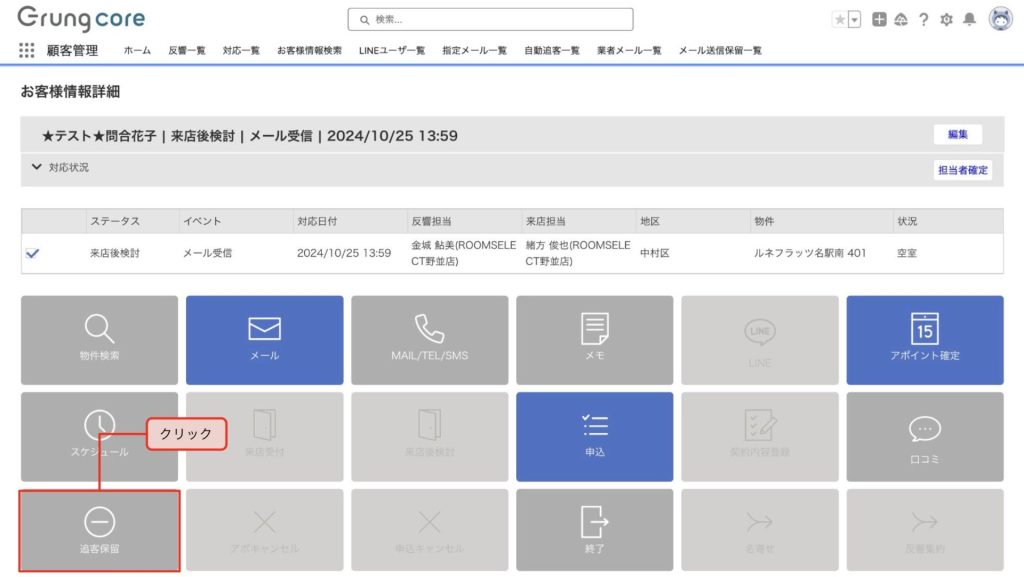Open the 口コミ speech bubble tile
1024x577 pixels.
tap(924, 436)
